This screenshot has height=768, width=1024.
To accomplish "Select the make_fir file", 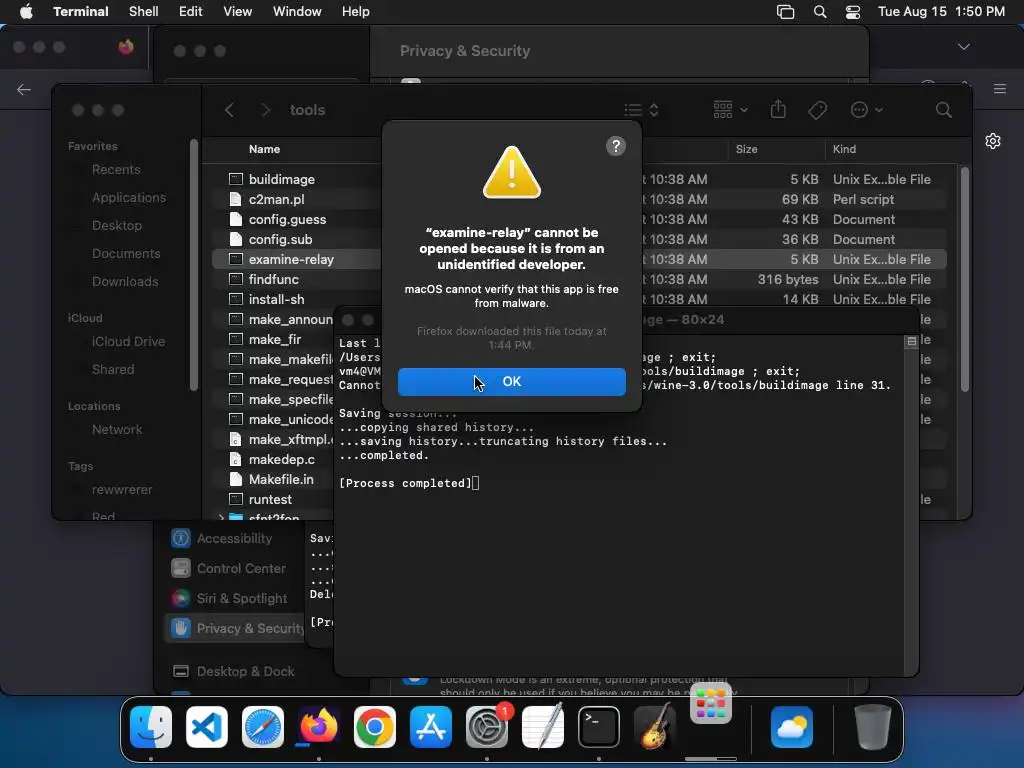I will (x=273, y=340).
